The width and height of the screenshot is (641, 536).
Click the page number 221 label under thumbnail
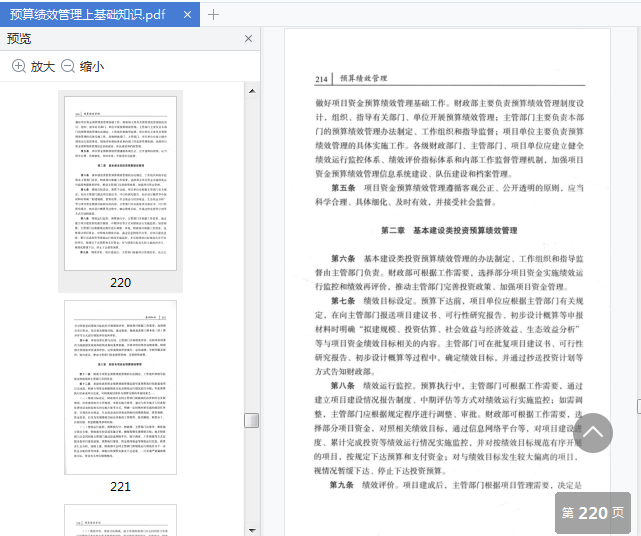(120, 487)
